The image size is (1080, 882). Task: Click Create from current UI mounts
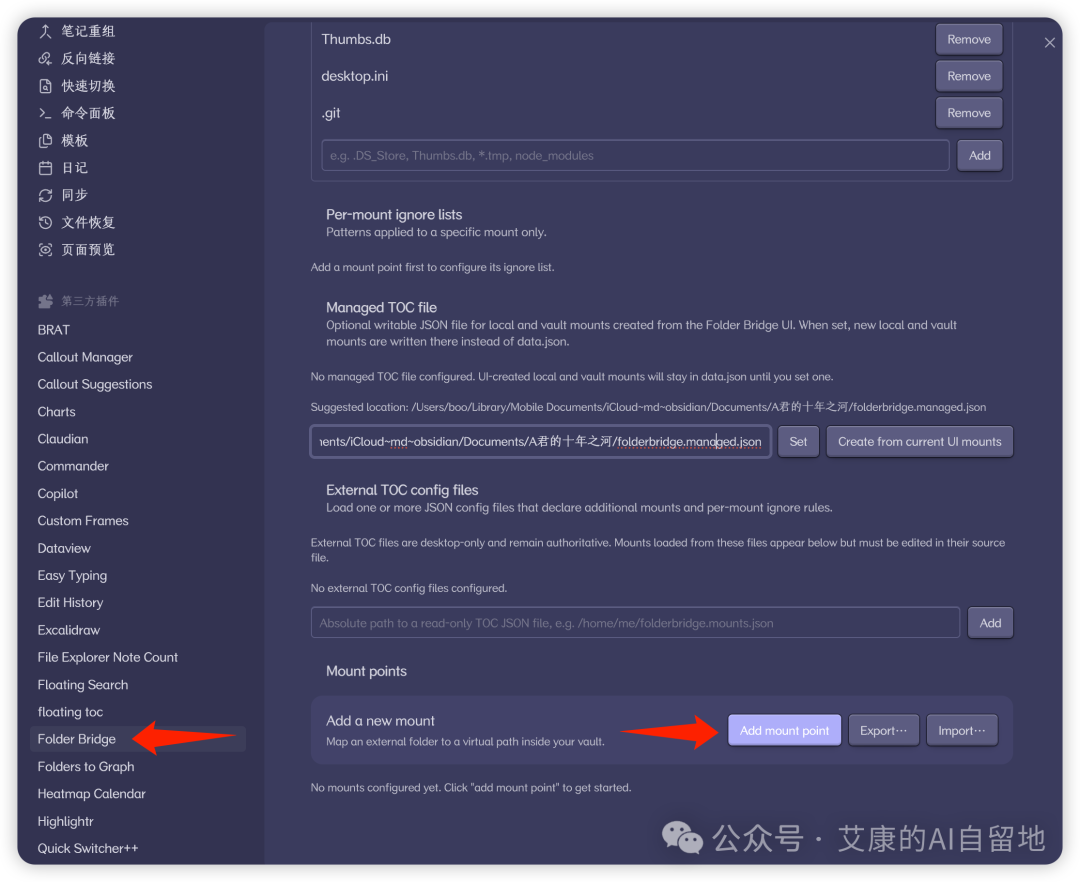point(920,441)
